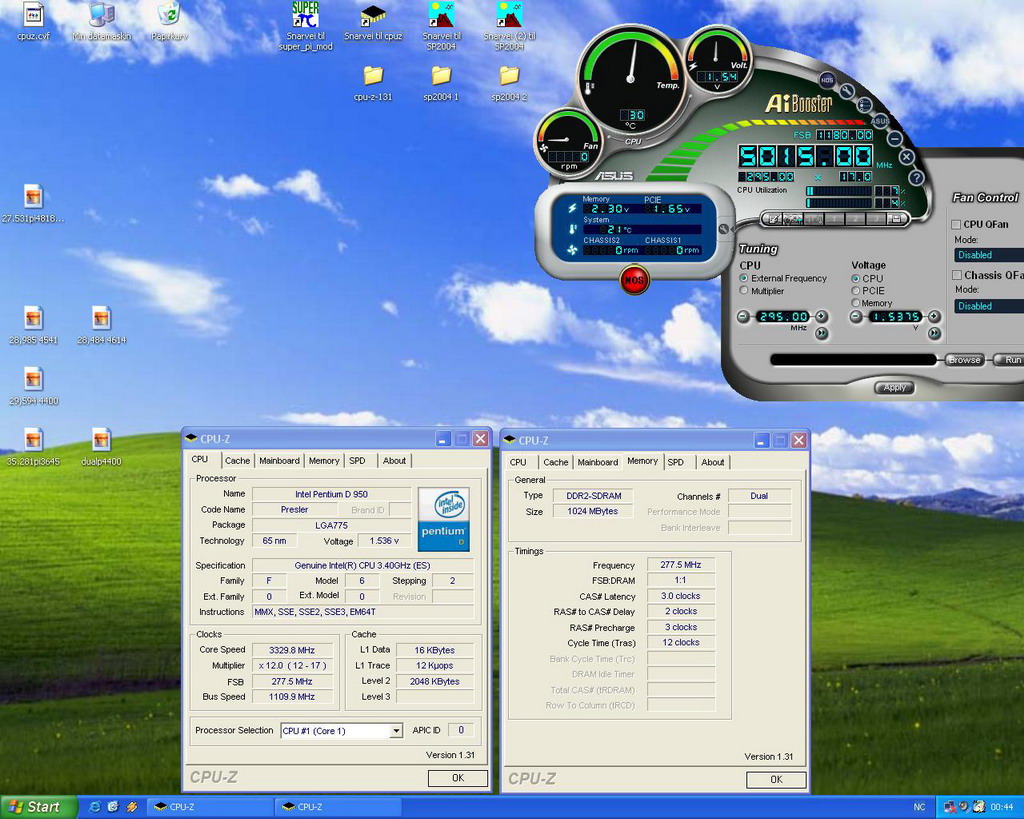1024x819 pixels.
Task: Select Memory radio under Voltage
Action: [x=856, y=303]
